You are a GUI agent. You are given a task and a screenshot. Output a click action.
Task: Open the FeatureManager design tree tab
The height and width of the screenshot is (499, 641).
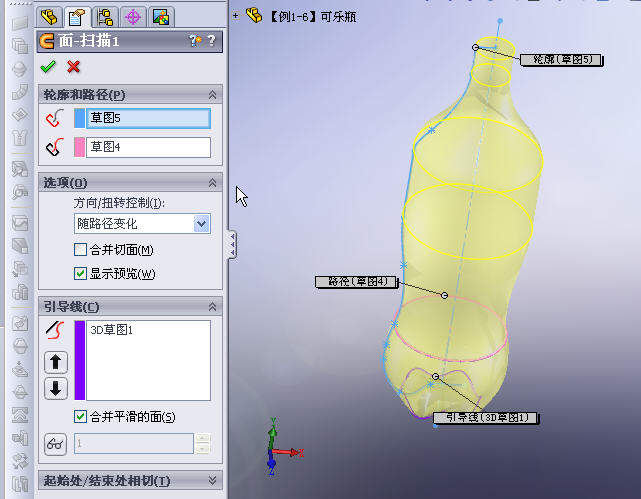tap(49, 17)
